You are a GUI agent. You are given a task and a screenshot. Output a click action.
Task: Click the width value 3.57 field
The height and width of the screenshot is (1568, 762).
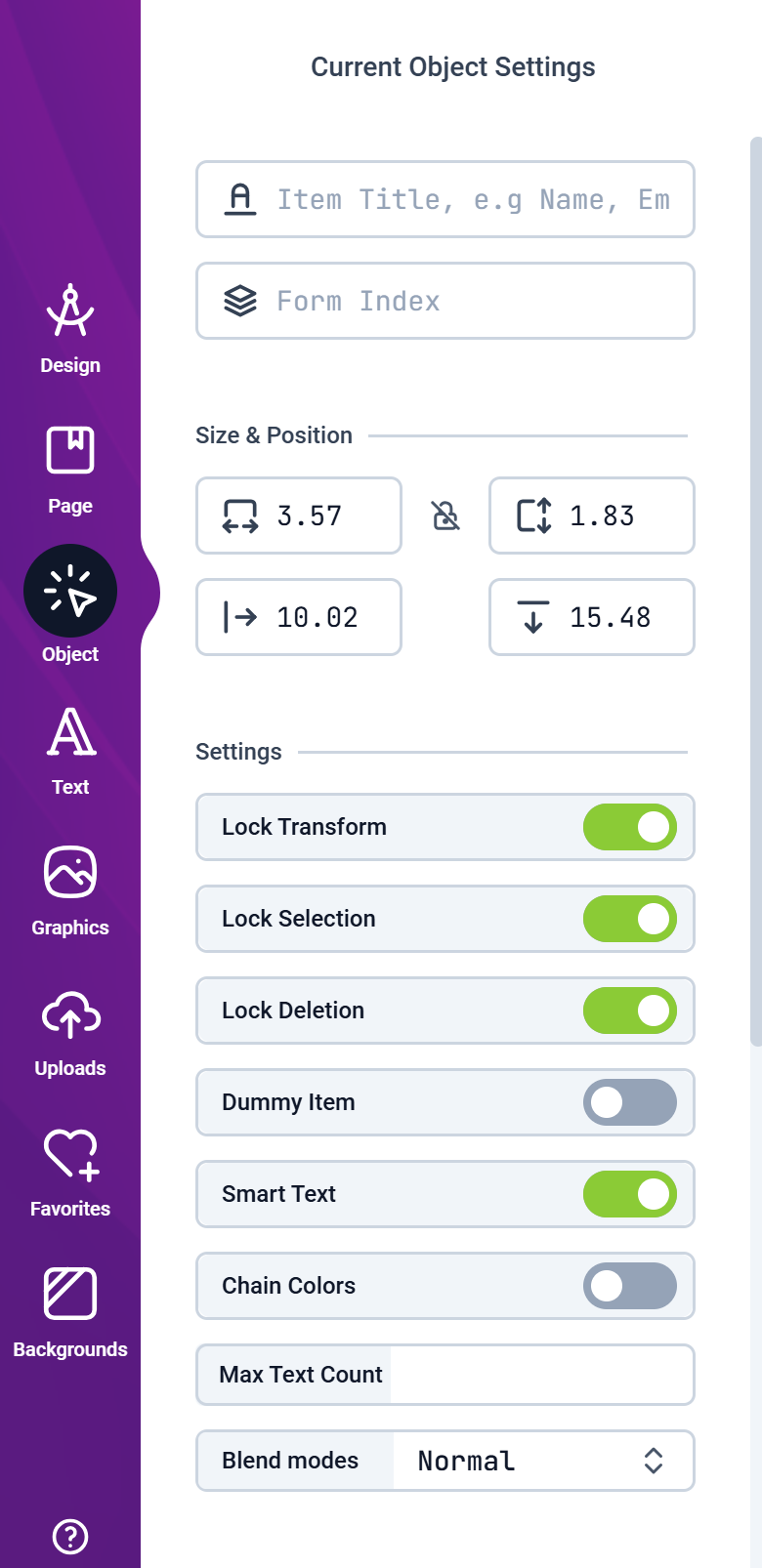pyautogui.click(x=299, y=516)
